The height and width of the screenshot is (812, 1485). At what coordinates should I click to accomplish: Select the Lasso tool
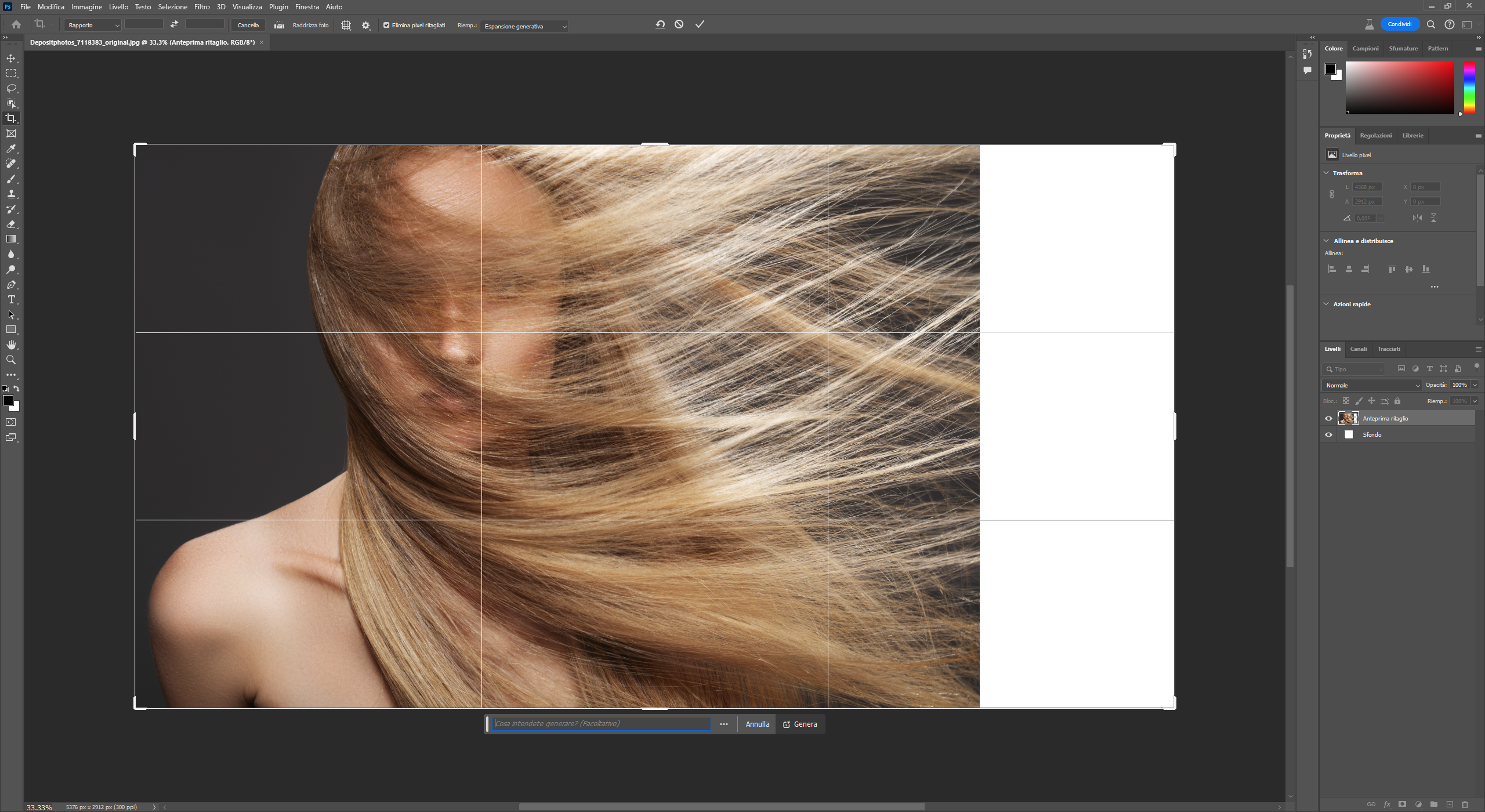[x=11, y=88]
